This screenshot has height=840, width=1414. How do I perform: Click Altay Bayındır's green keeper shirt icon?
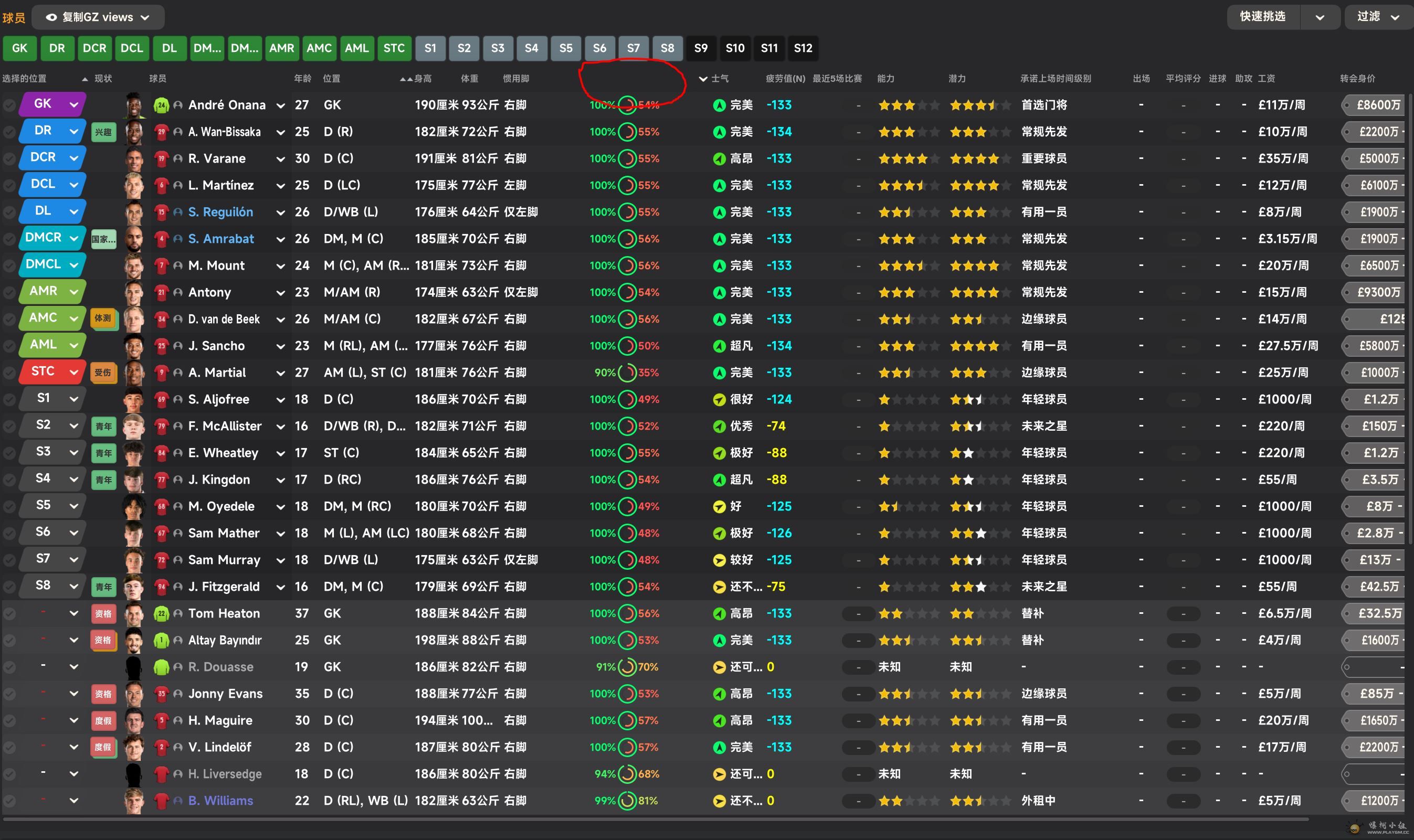(161, 640)
